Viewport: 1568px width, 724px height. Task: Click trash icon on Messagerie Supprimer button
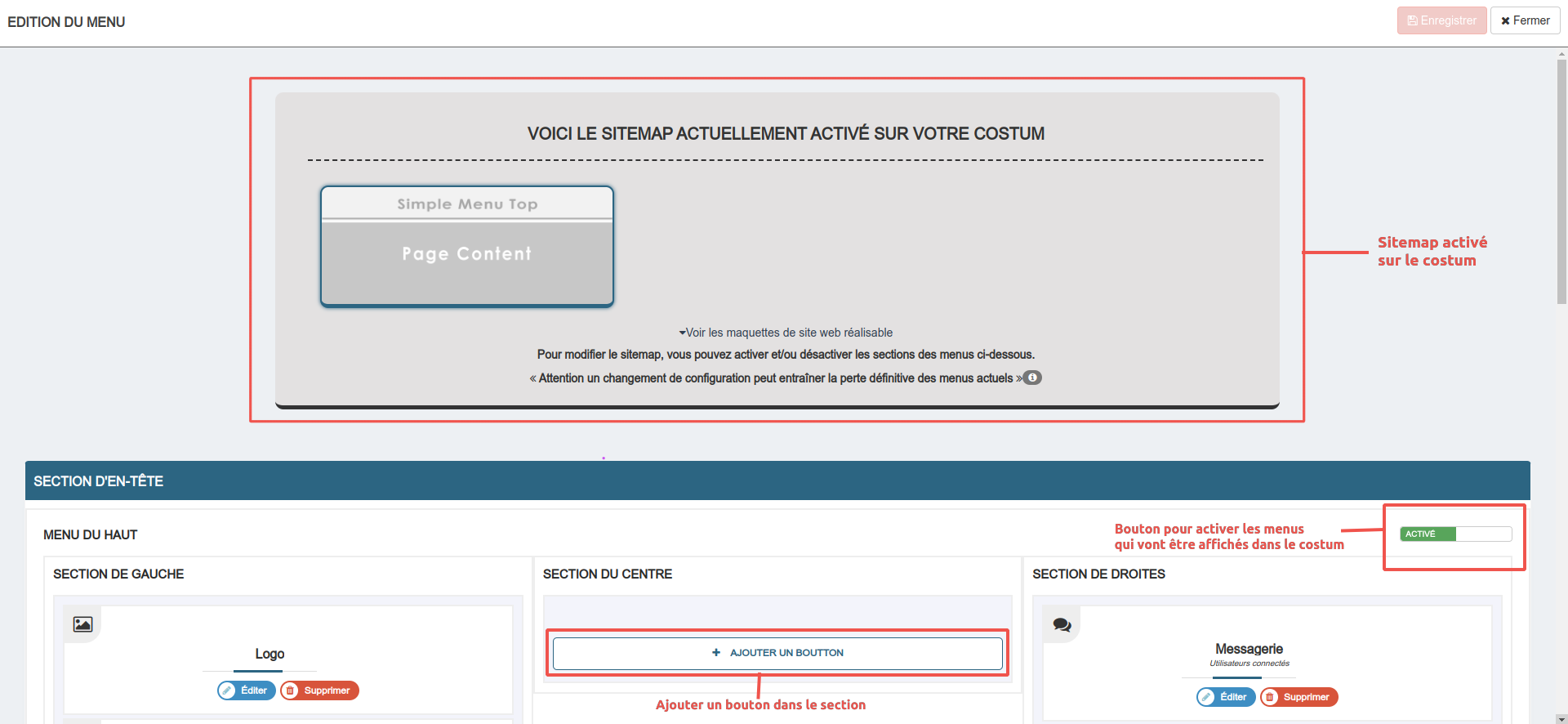point(1270,697)
